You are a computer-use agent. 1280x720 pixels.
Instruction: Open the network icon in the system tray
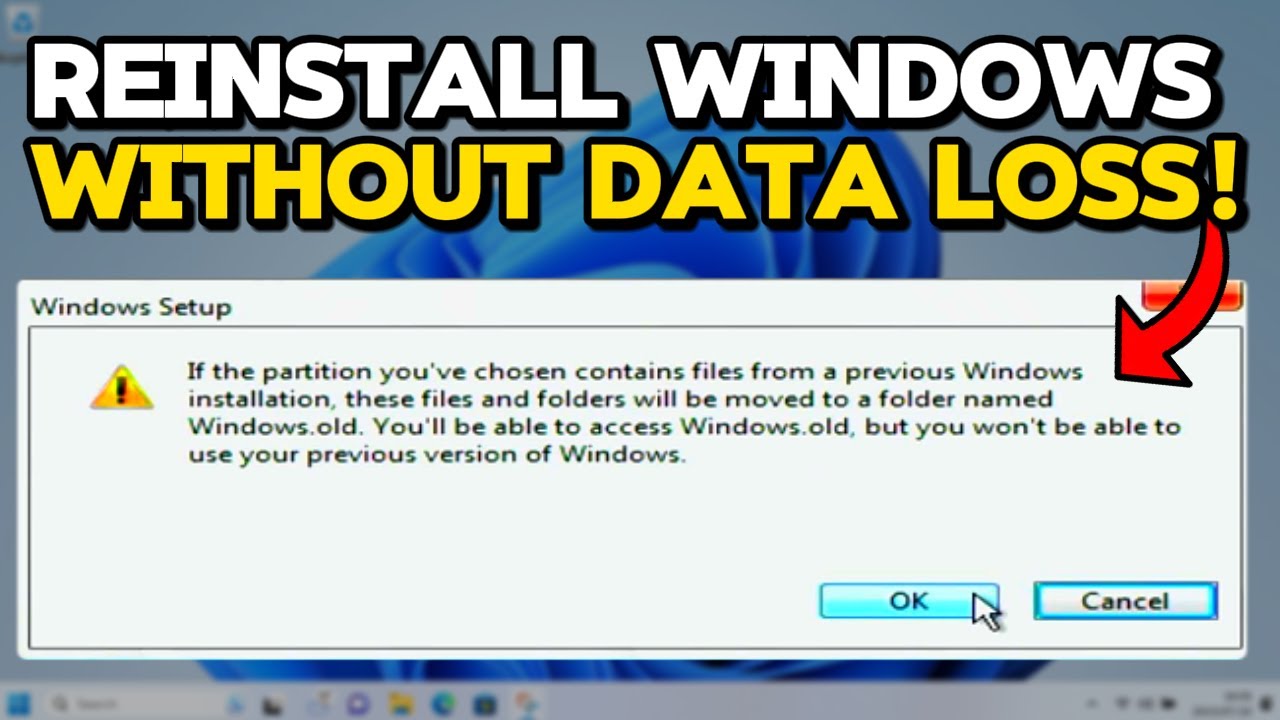[x=1122, y=705]
